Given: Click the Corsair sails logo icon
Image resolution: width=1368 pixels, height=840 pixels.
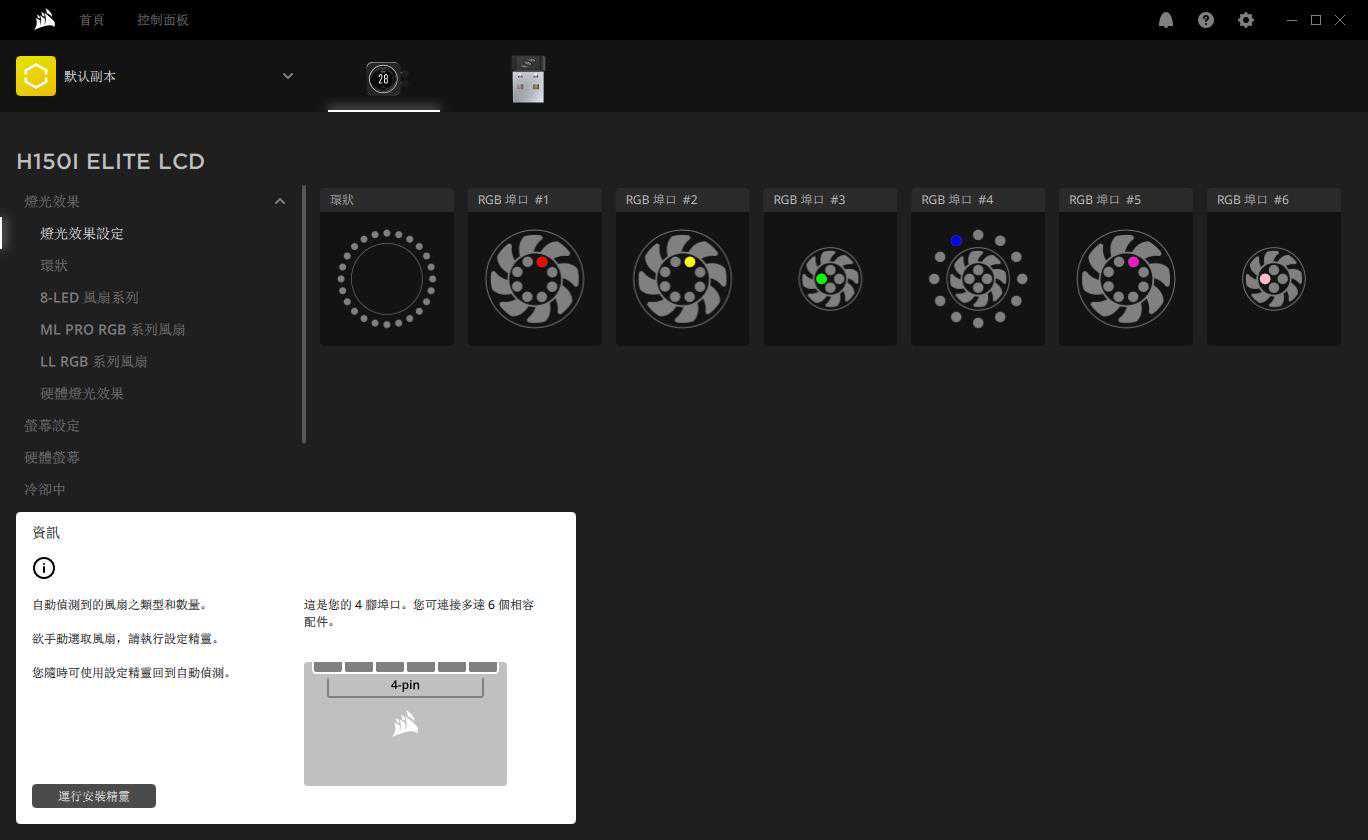Looking at the screenshot, I should [x=44, y=20].
